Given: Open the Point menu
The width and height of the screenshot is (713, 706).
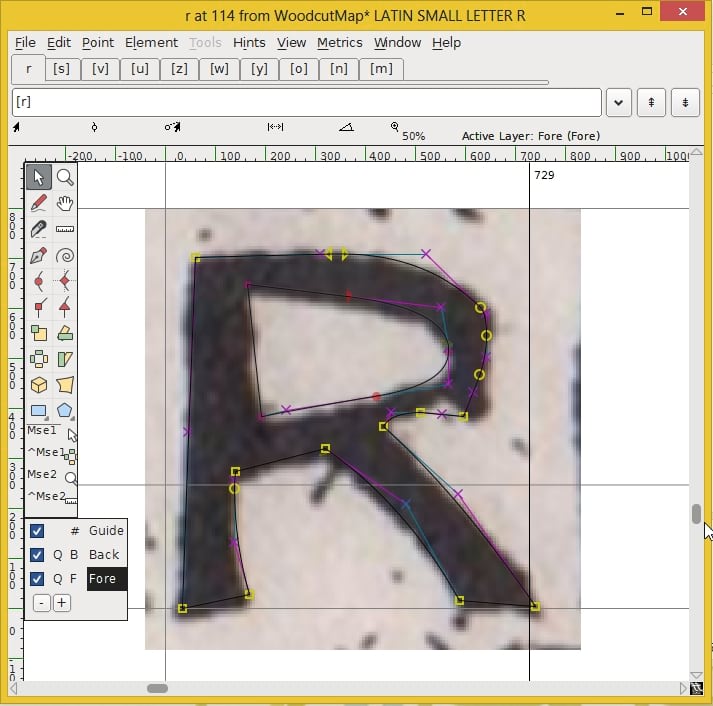Looking at the screenshot, I should [98, 43].
